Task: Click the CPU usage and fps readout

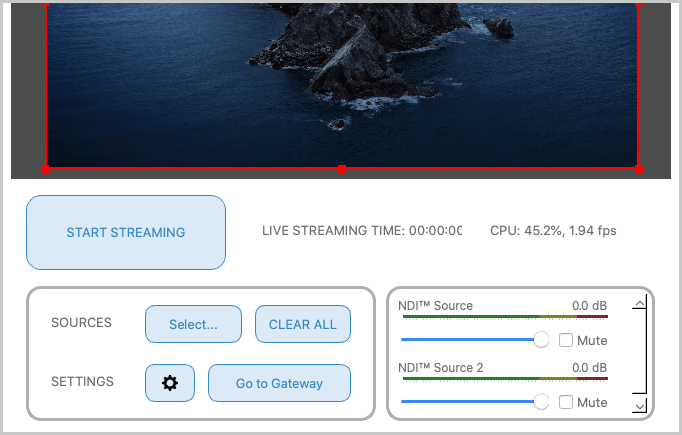Action: 553,231
